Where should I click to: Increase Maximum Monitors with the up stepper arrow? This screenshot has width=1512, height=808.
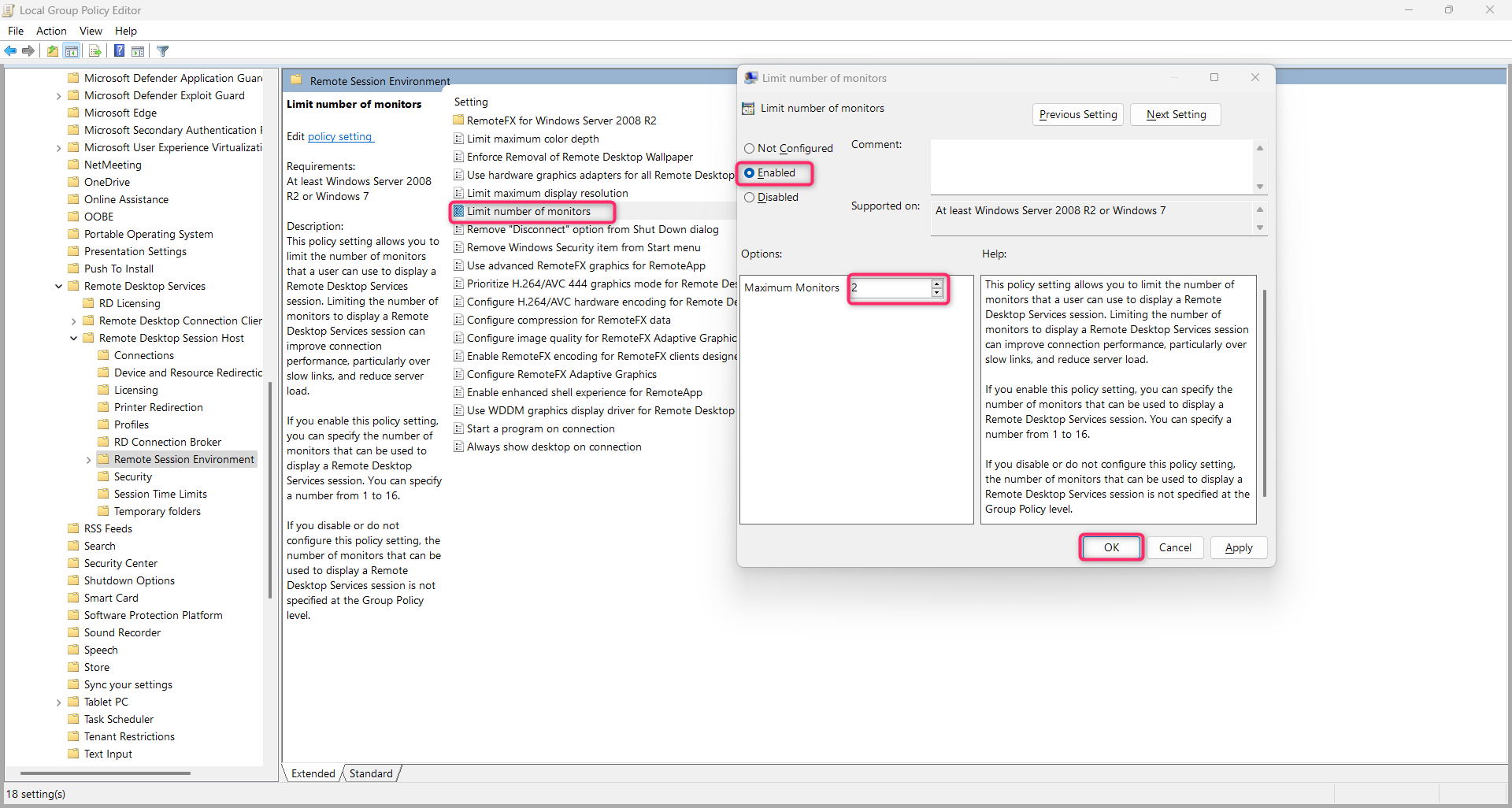tap(936, 284)
